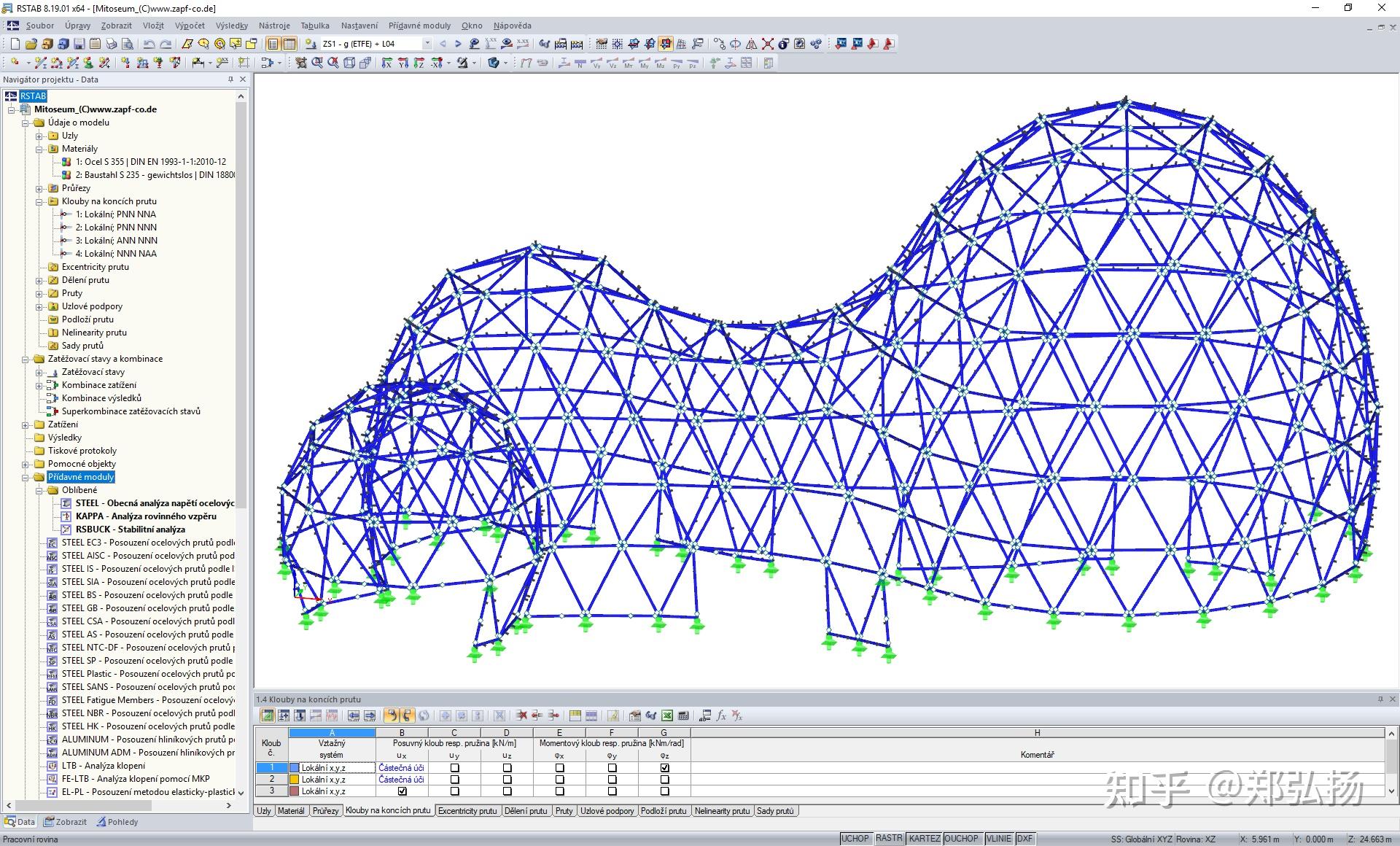Switch view in Y direction

pyautogui.click(x=402, y=63)
